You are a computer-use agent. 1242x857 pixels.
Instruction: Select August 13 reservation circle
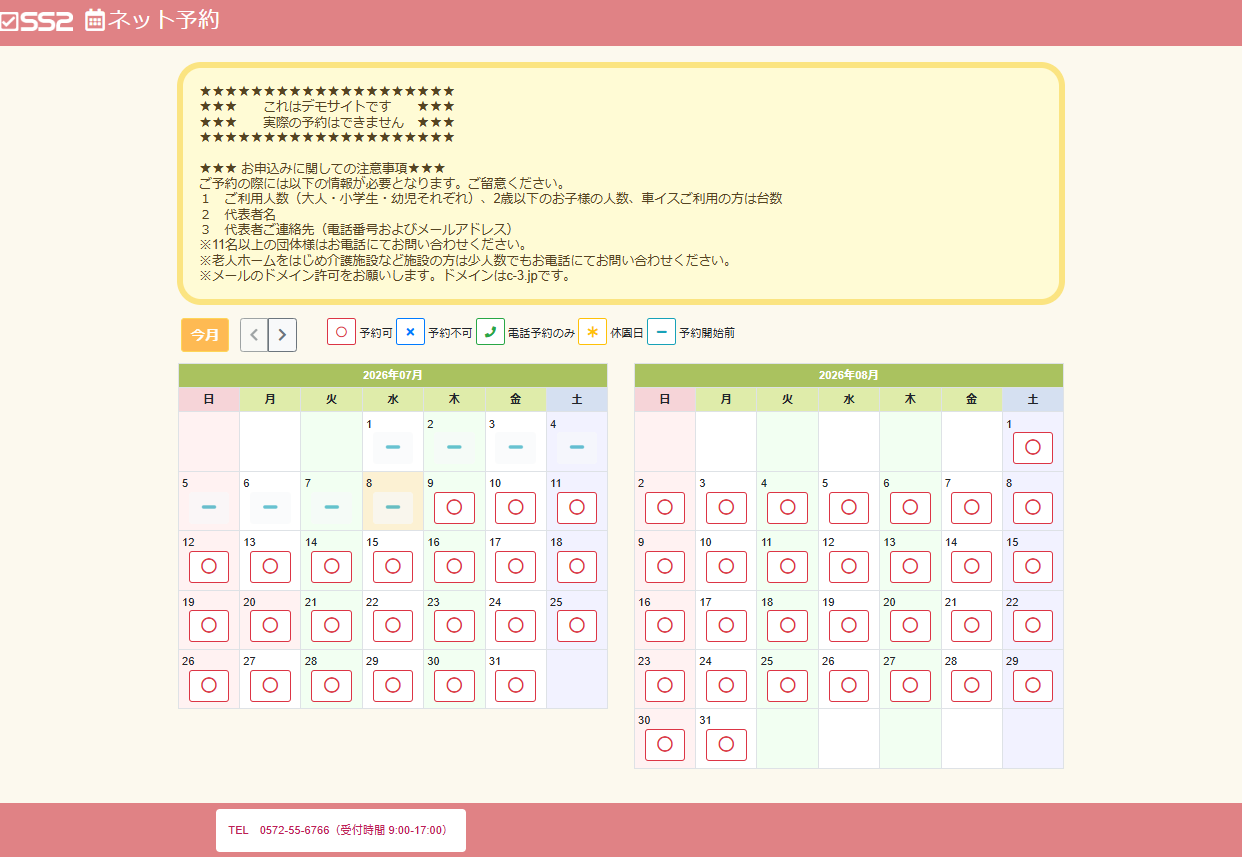[x=910, y=567]
